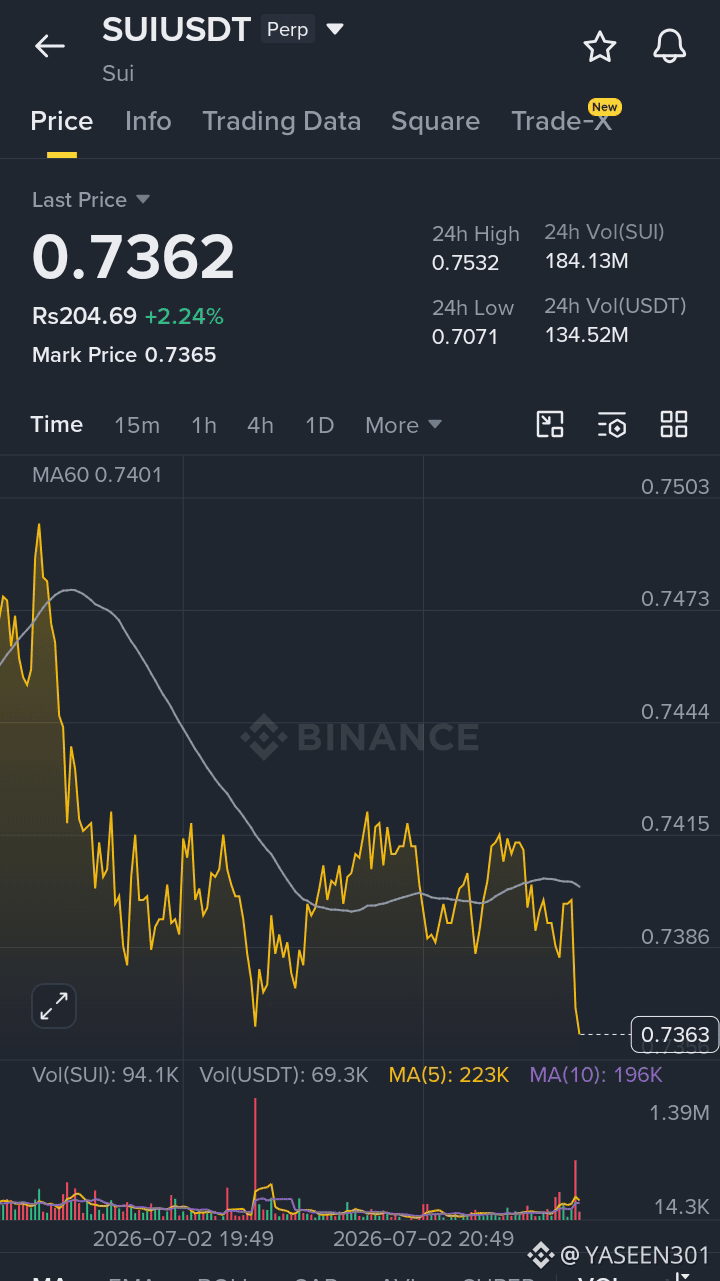Select the 1h chart interval
The height and width of the screenshot is (1281, 720).
(204, 425)
